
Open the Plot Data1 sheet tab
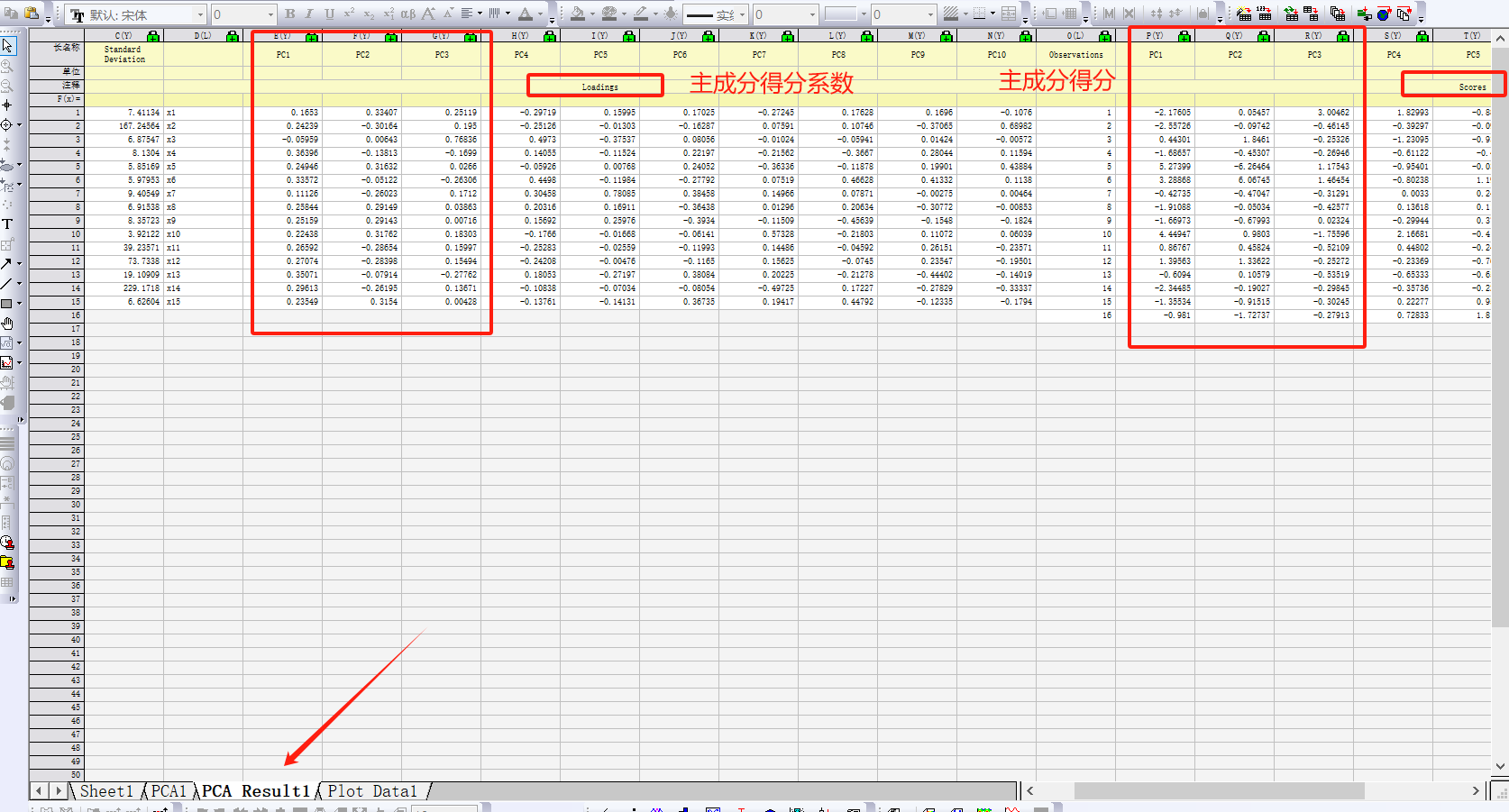click(372, 791)
